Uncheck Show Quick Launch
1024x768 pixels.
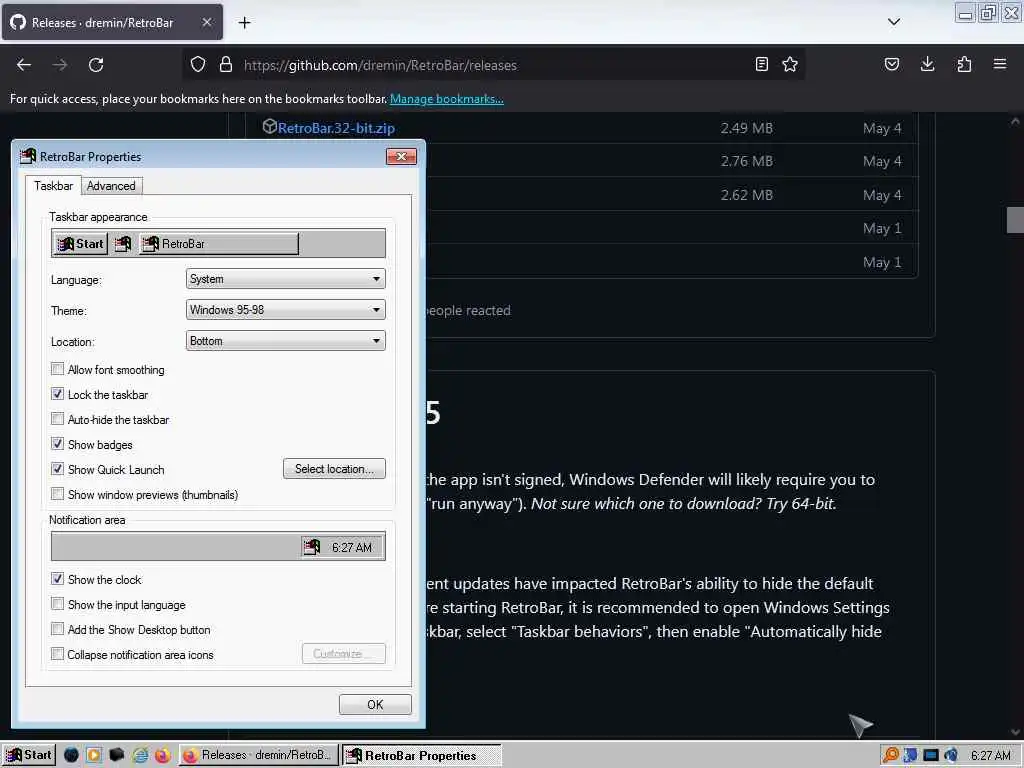click(x=57, y=469)
